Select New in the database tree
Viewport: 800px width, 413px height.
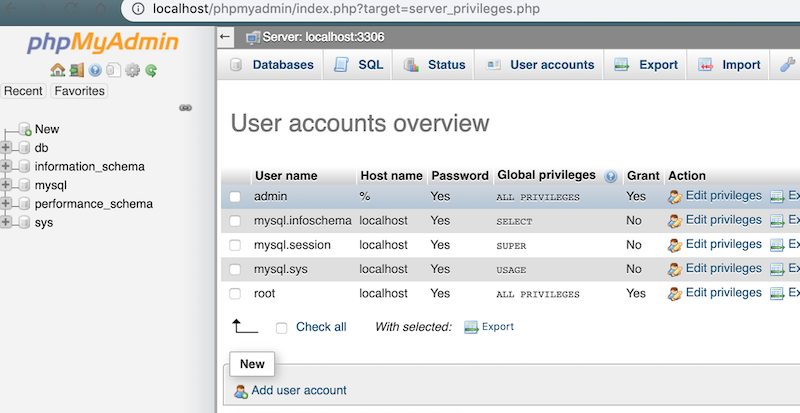click(47, 129)
